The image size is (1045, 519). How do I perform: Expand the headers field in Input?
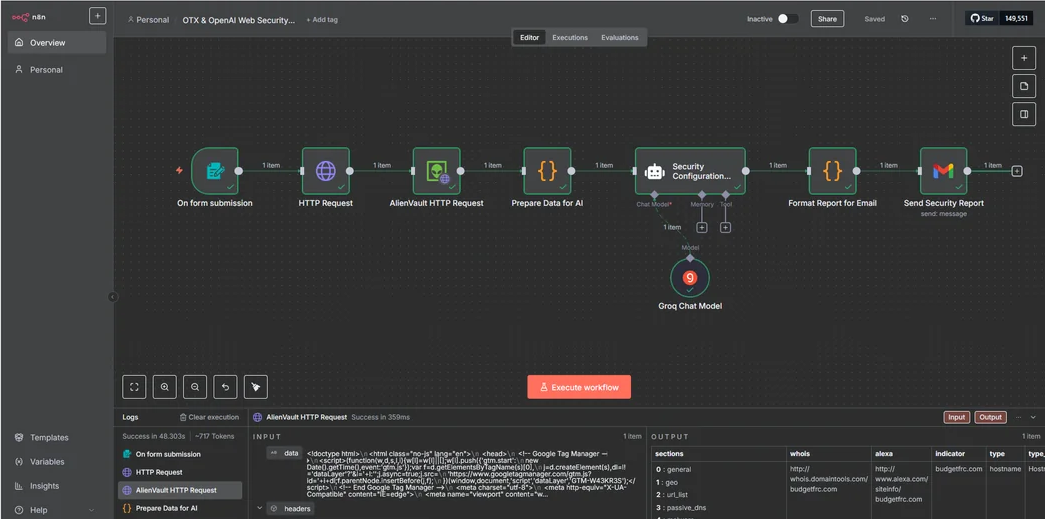tap(260, 508)
